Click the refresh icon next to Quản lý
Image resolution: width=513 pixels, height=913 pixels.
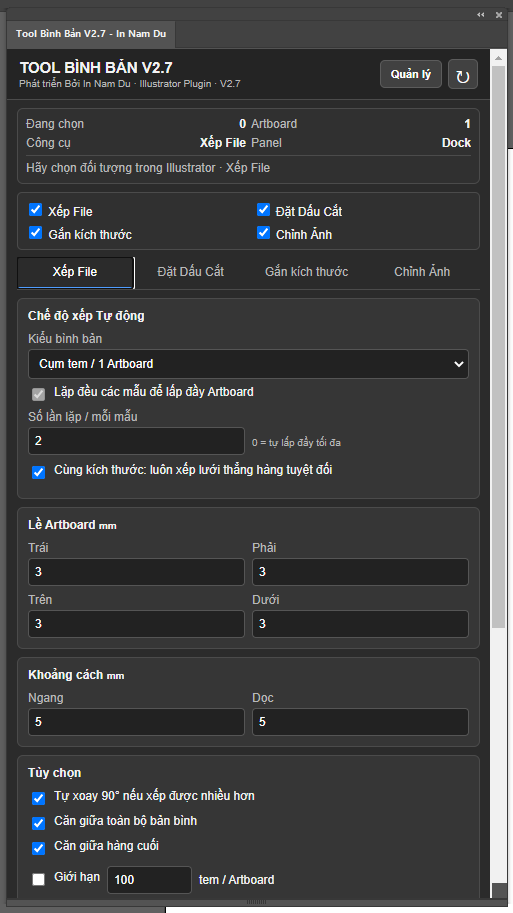click(x=463, y=75)
